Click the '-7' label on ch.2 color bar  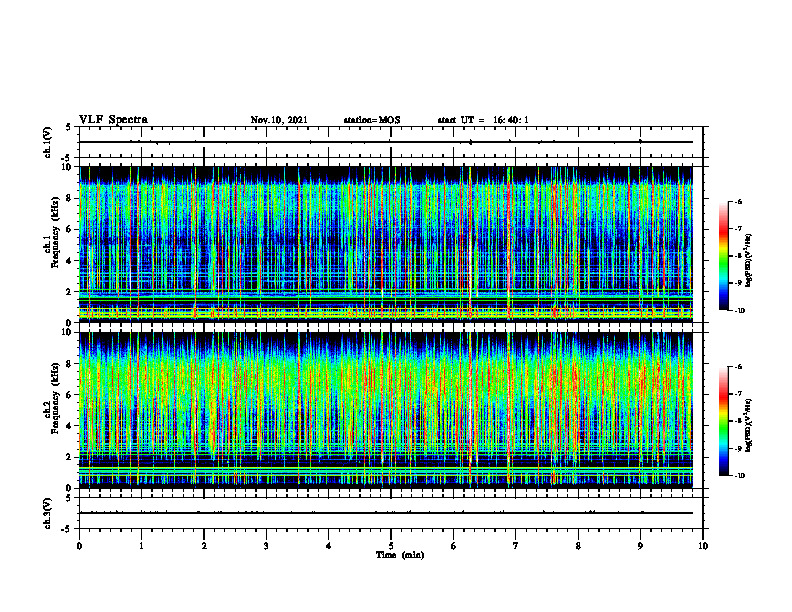738,394
